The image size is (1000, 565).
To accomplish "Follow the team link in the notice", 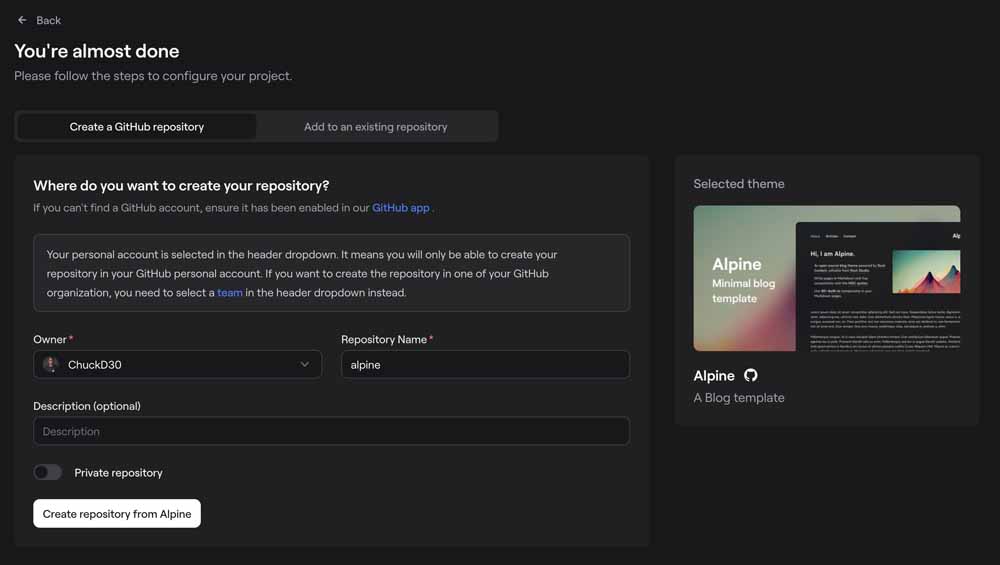I will 230,293.
